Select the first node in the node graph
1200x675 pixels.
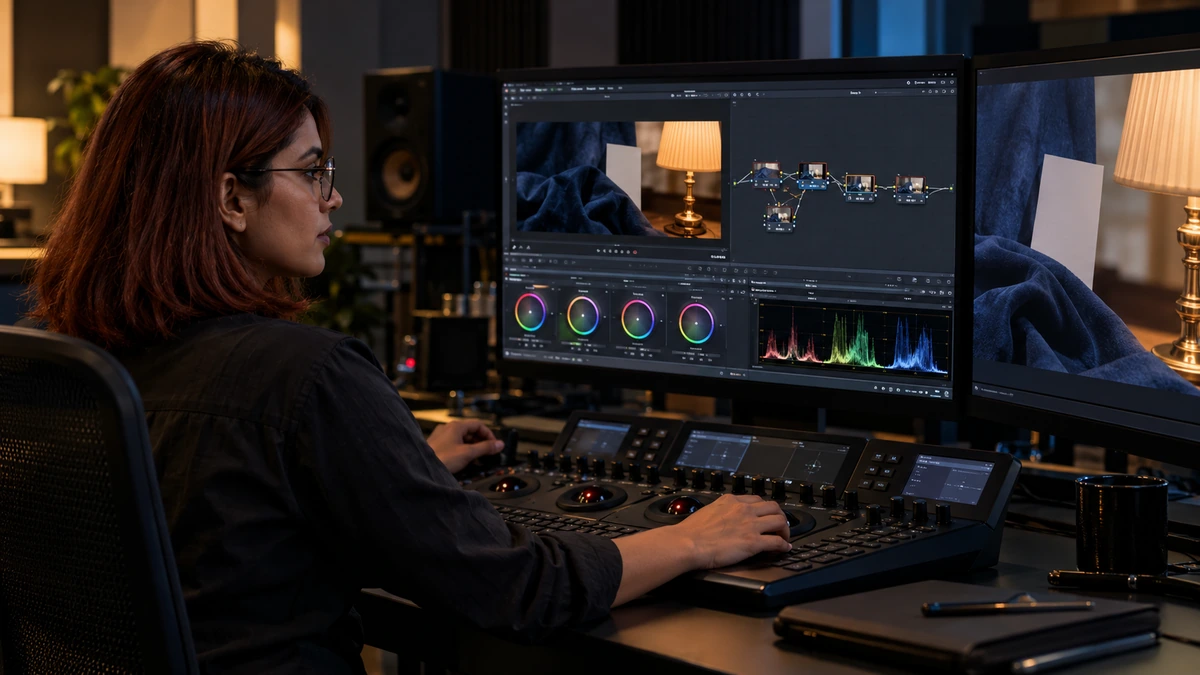767,173
